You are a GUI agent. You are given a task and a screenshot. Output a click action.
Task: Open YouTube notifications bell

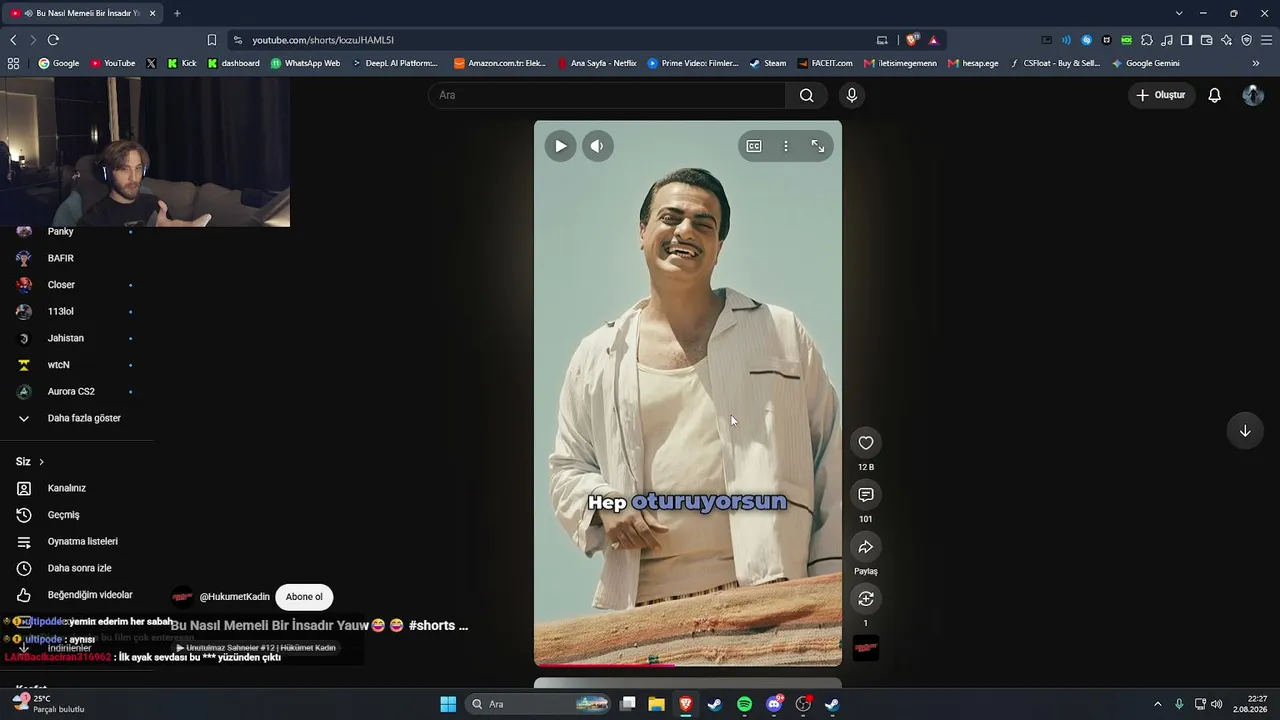pos(1215,95)
